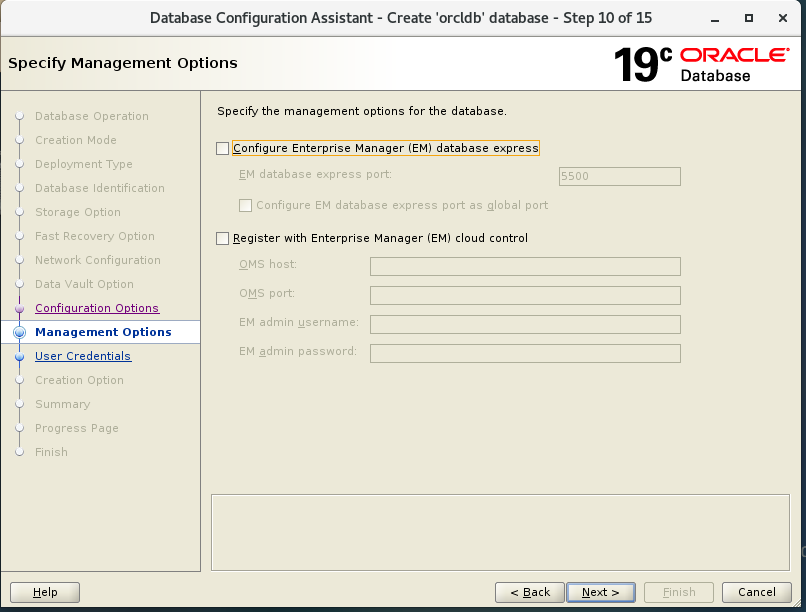Enable Register with Enterprise Manager cloud control
Viewport: 806px width, 612px height.
(222, 238)
